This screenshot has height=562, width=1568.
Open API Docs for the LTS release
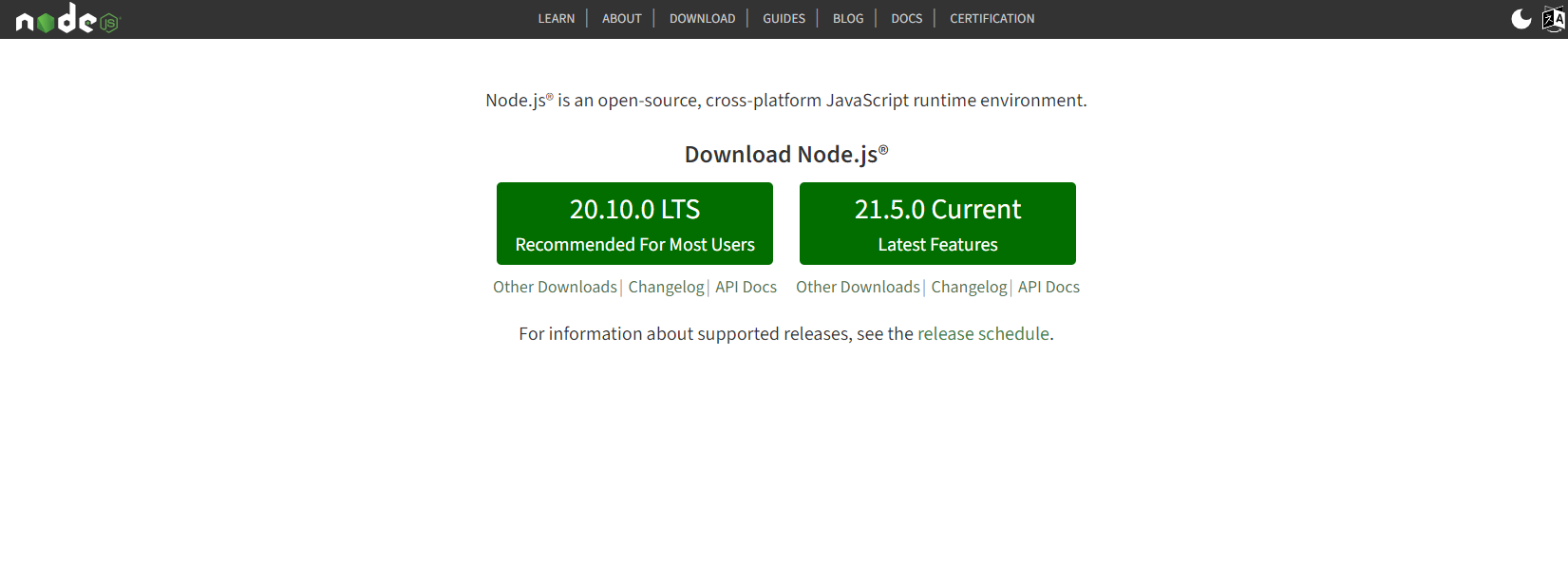(746, 287)
